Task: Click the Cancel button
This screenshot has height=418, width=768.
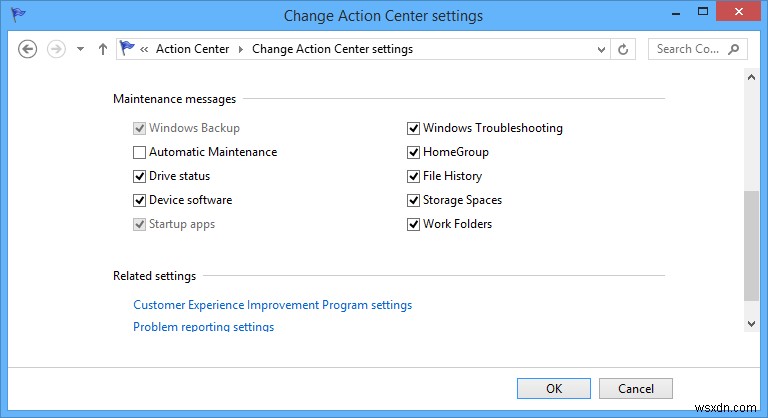Action: (636, 389)
